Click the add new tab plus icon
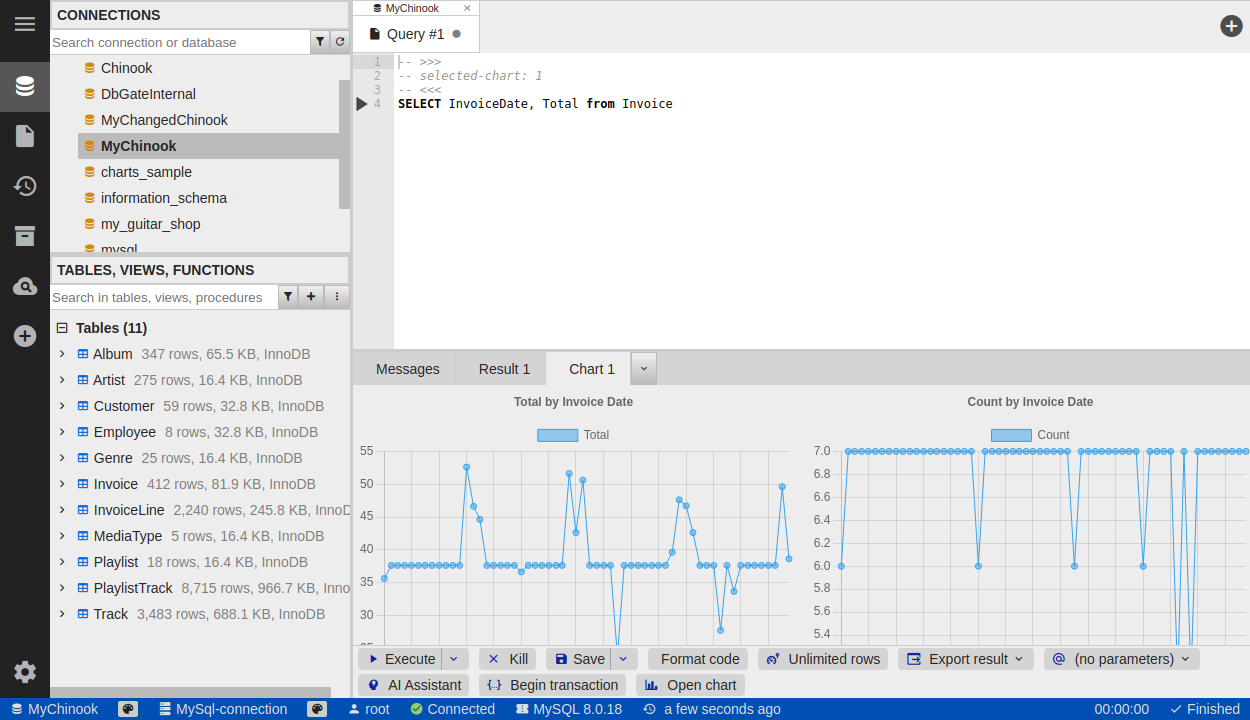 (1231, 26)
